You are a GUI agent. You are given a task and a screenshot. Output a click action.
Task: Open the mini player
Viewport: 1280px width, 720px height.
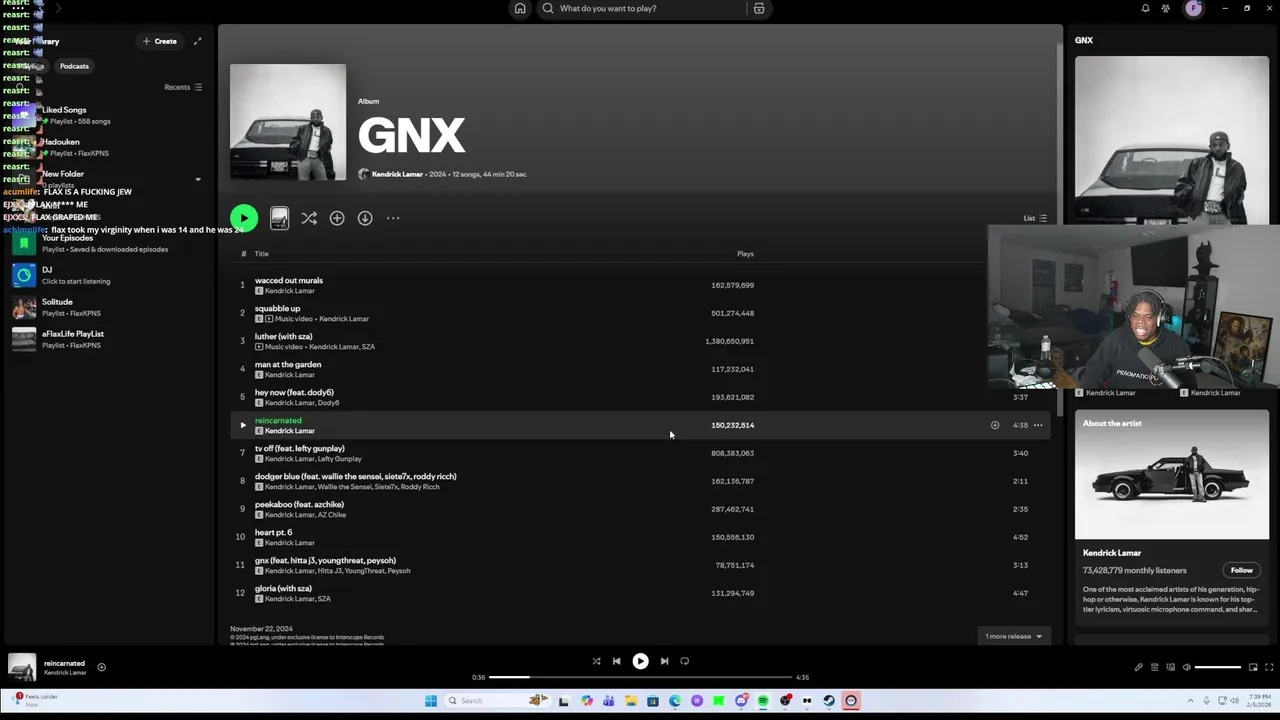1252,667
